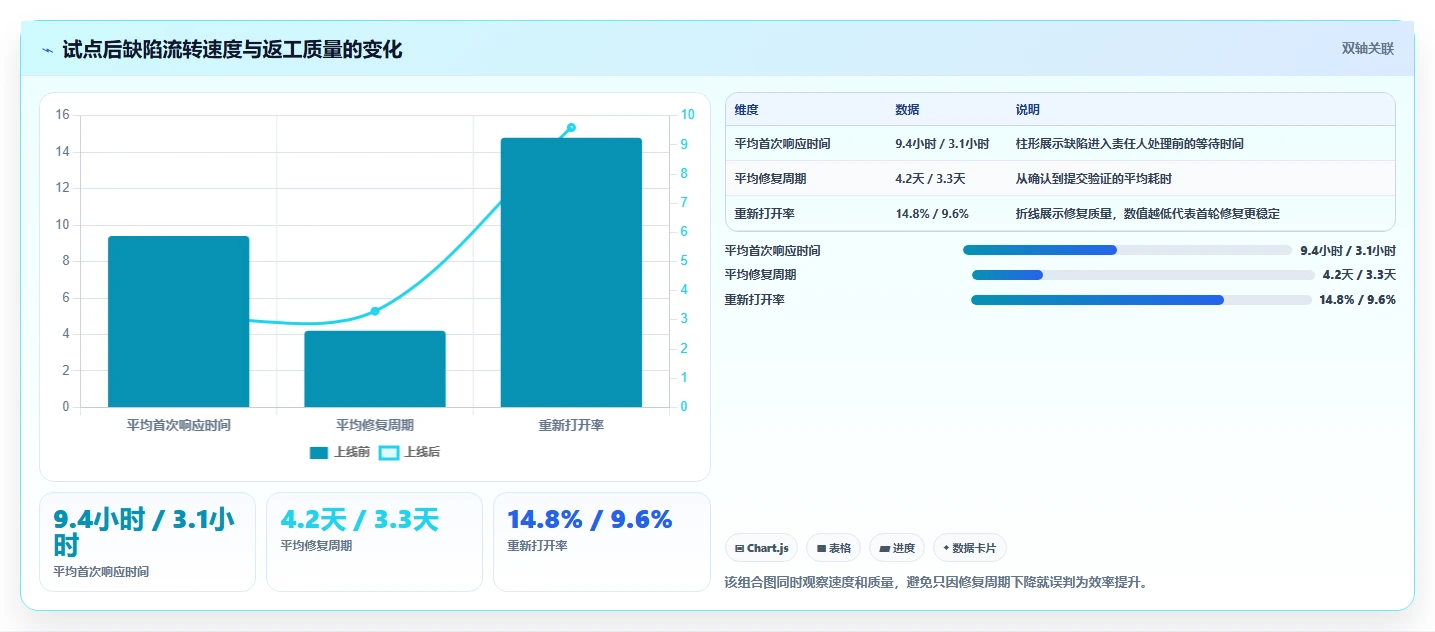Viewport: 1435px width, 632px height.
Task: Click the tall 重新打开率 bar in the chart
Action: click(x=571, y=272)
